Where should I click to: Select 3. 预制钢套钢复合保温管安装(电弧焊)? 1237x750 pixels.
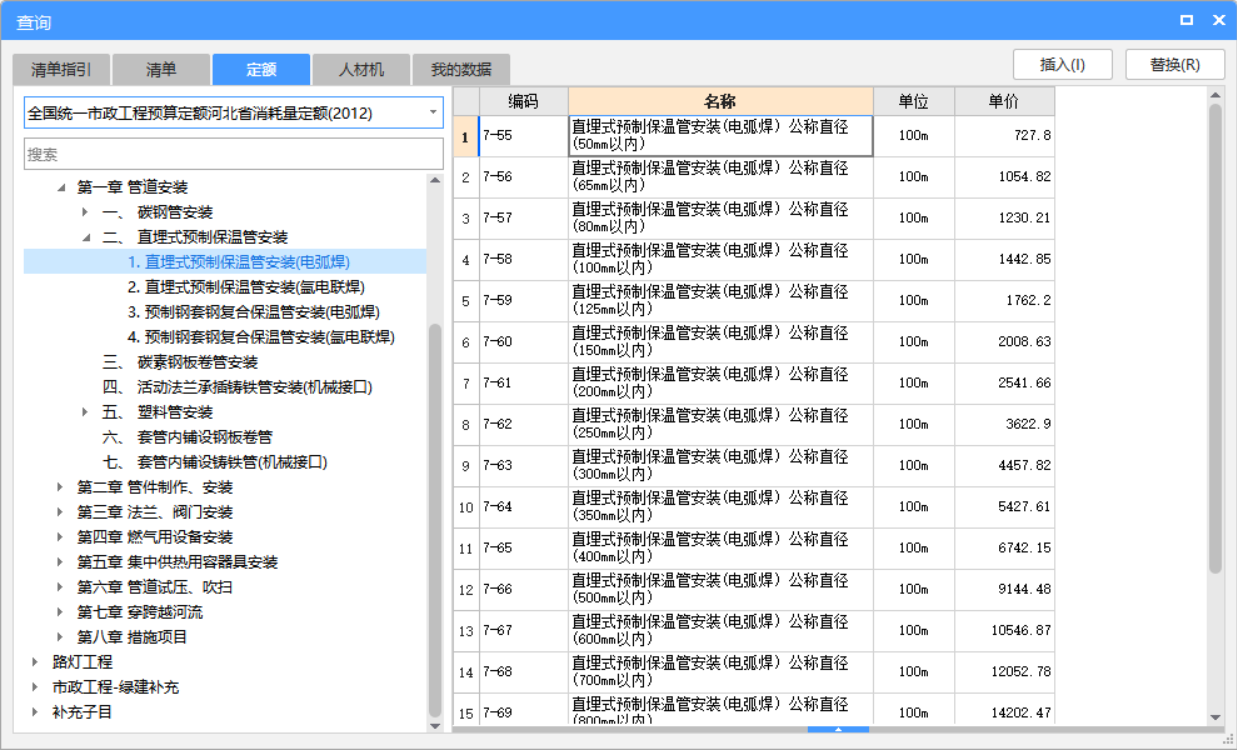point(254,312)
